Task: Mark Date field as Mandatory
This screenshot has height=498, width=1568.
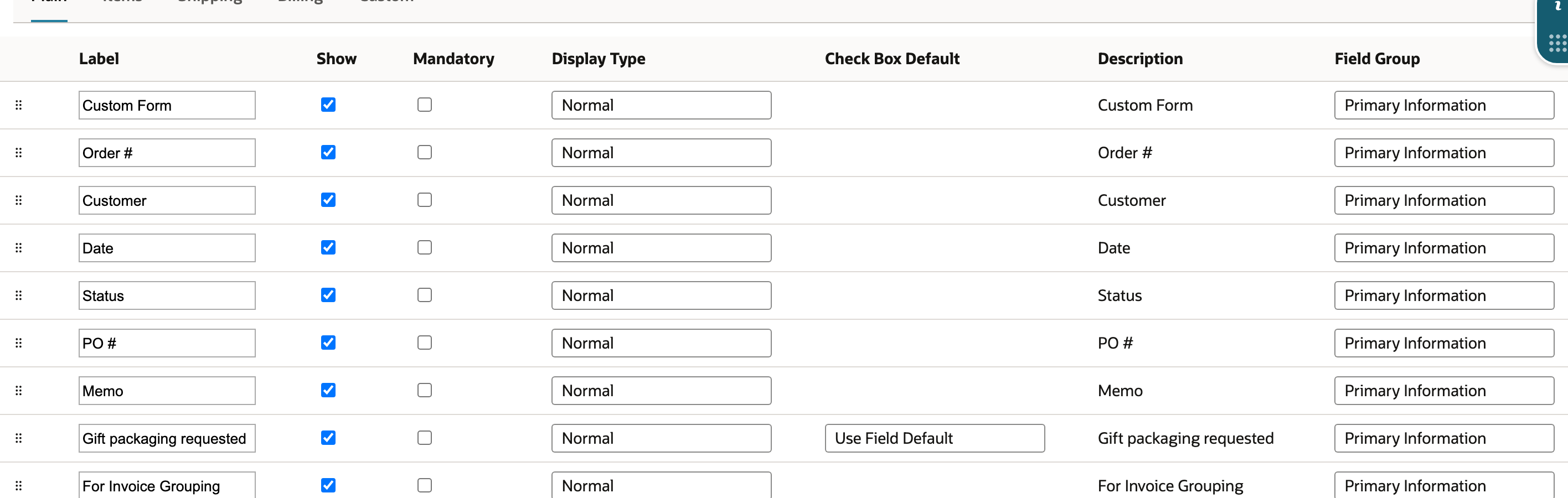Action: pyautogui.click(x=424, y=247)
